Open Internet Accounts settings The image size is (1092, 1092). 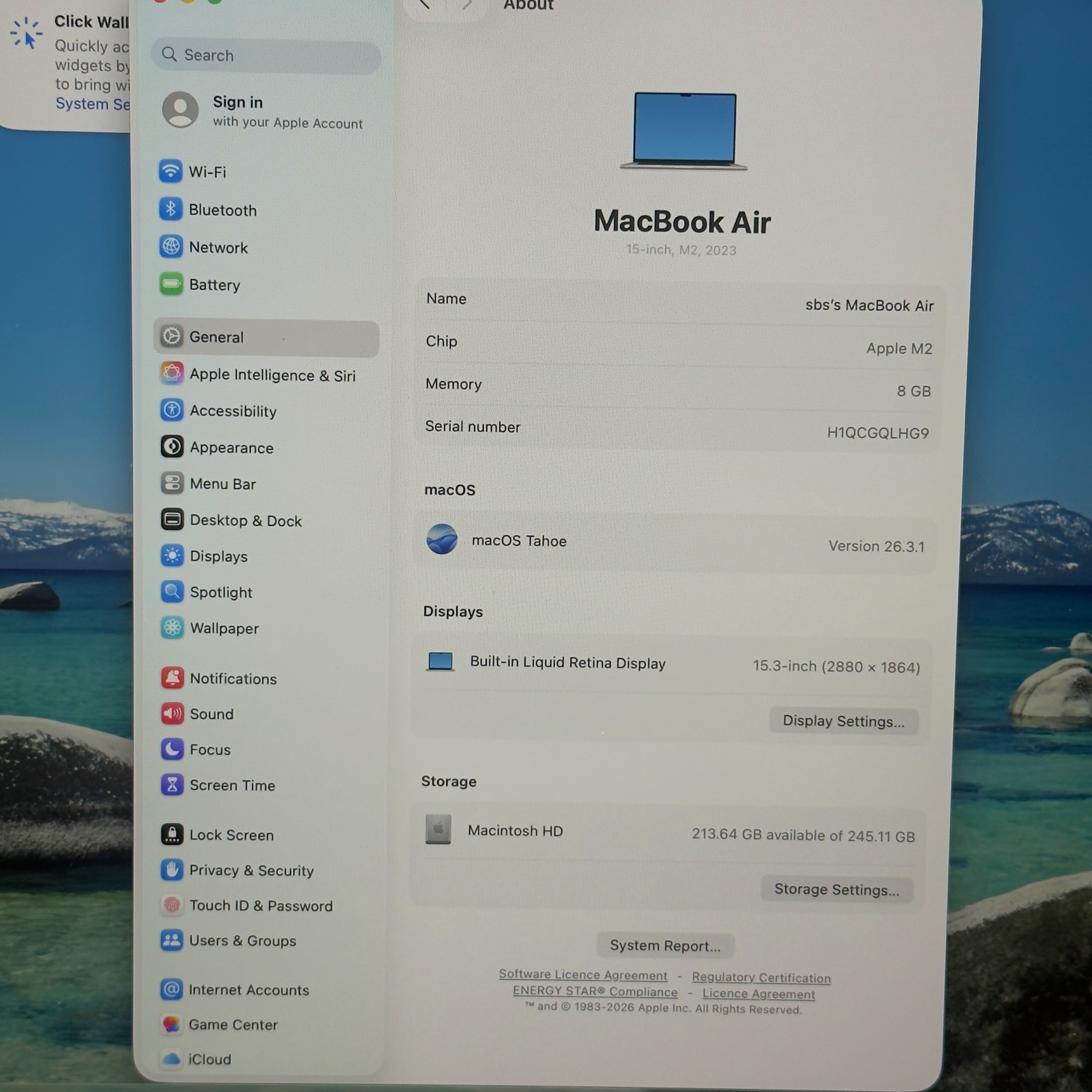pos(266,990)
